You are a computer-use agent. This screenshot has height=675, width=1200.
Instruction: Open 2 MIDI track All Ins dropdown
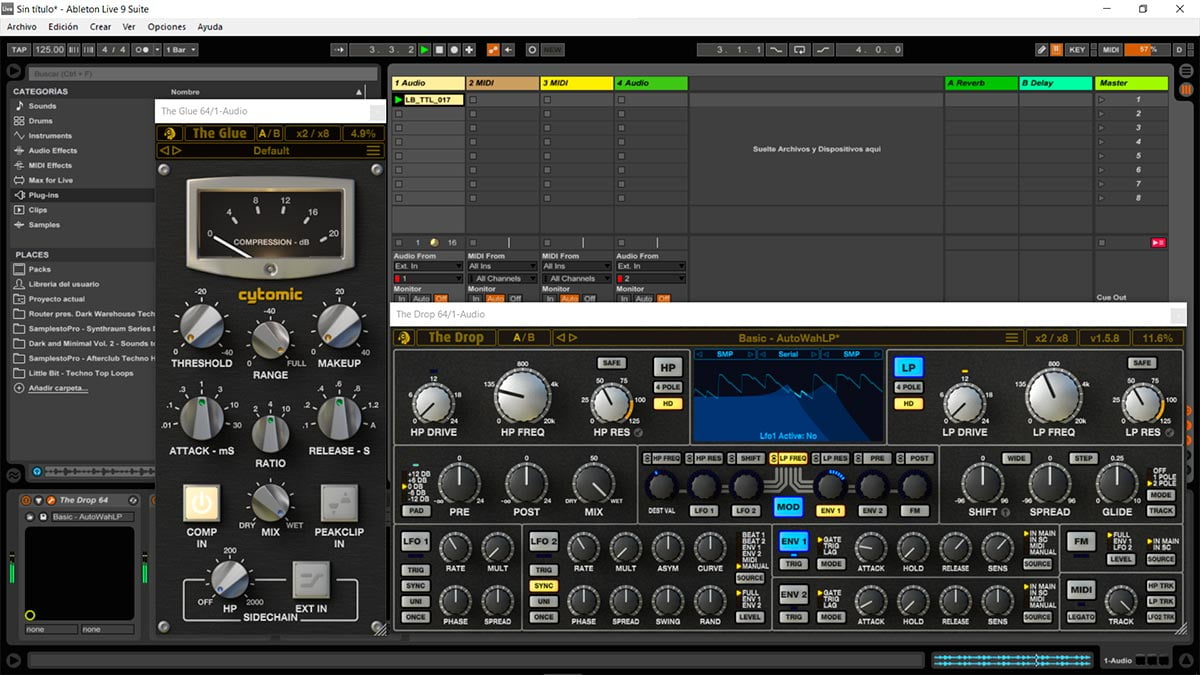[x=503, y=266]
